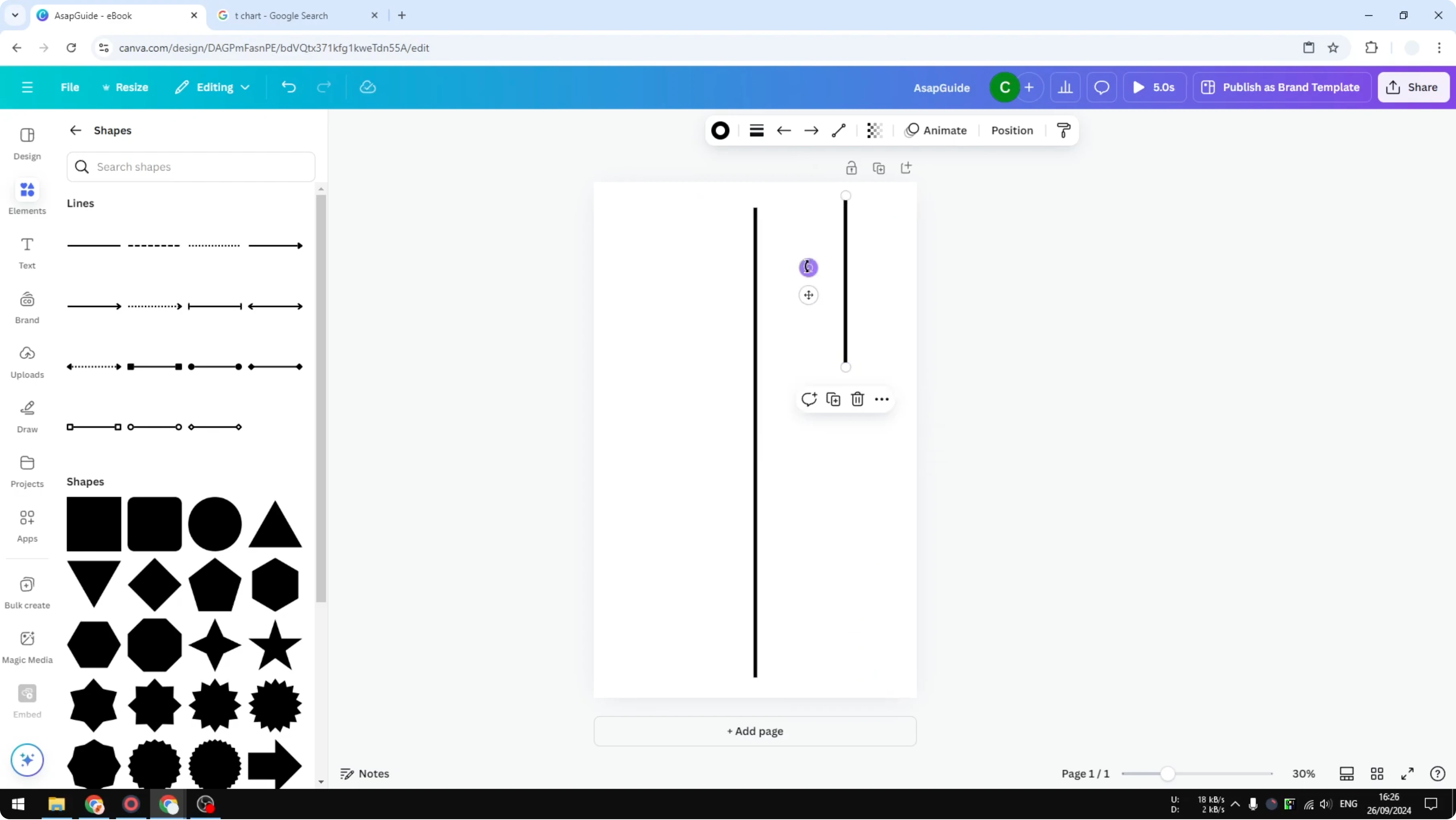Set line end arrow style
This screenshot has width=1456, height=820.
click(812, 131)
